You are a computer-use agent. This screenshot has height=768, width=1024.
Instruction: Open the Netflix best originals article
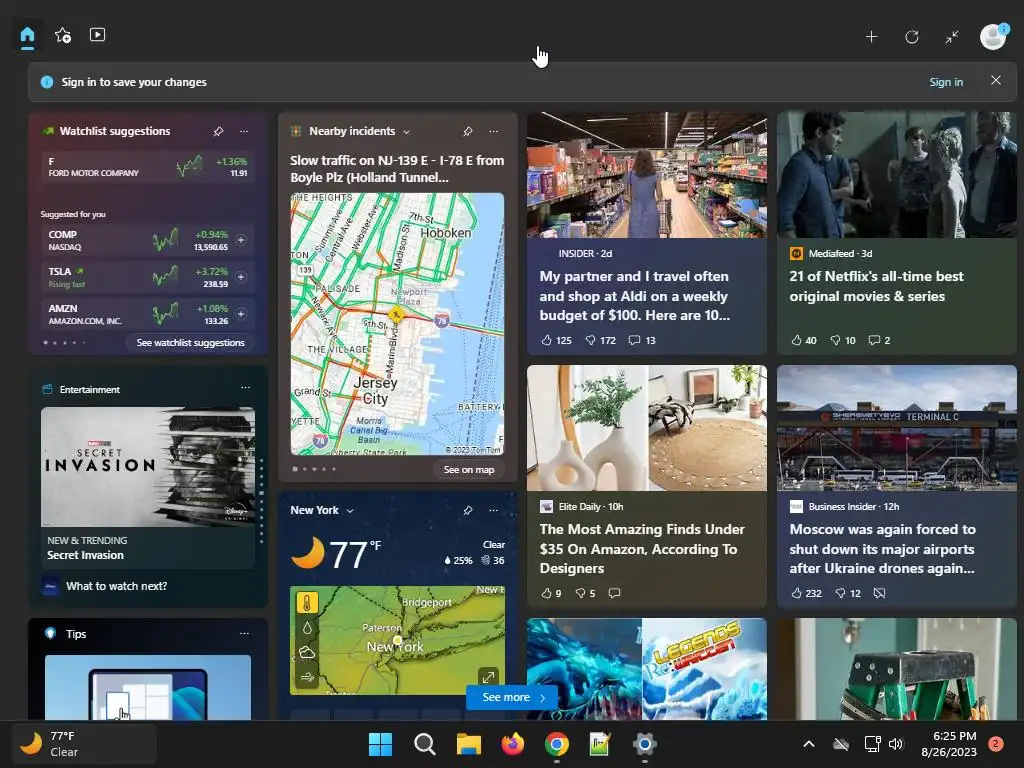point(876,286)
